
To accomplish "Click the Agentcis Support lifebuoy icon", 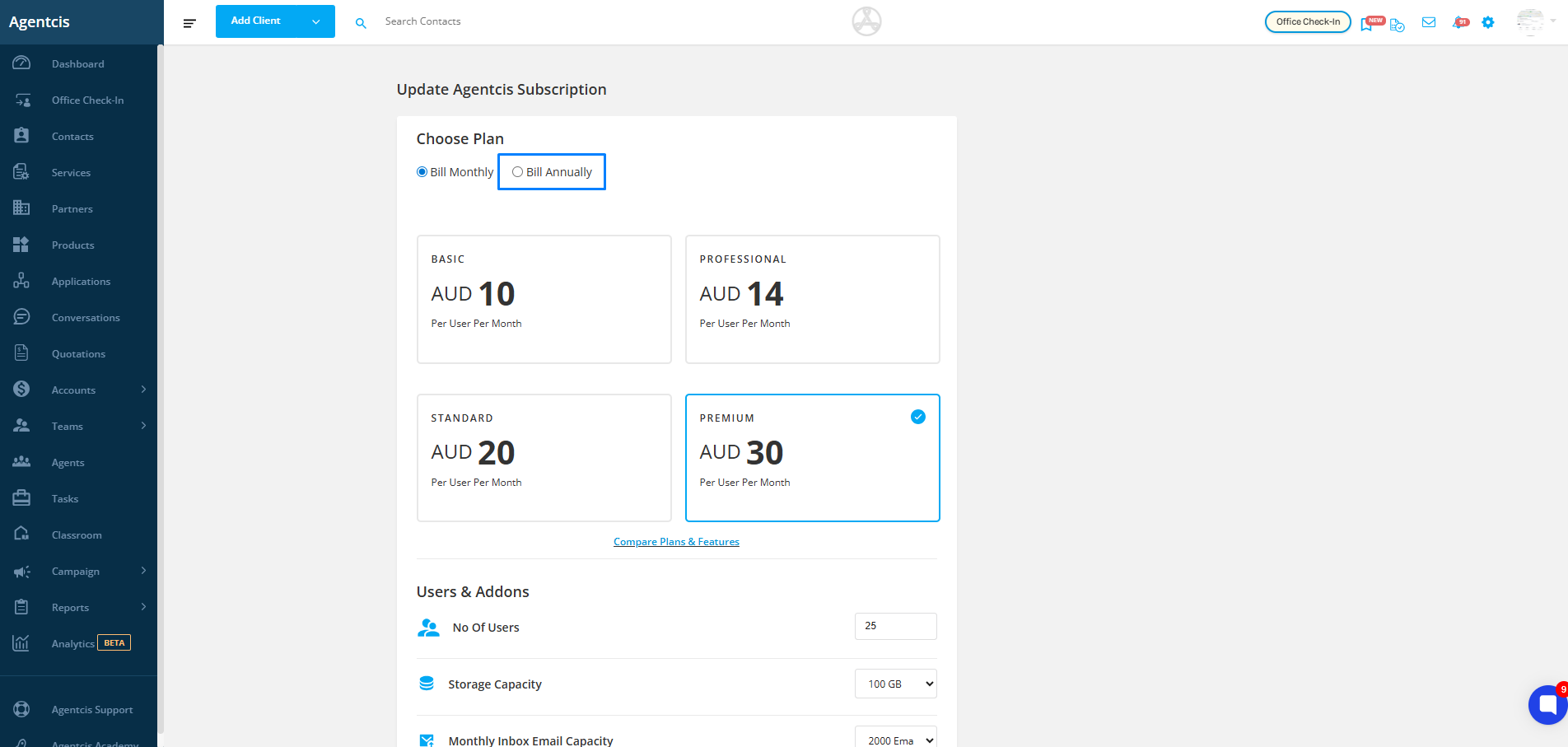I will point(21,709).
